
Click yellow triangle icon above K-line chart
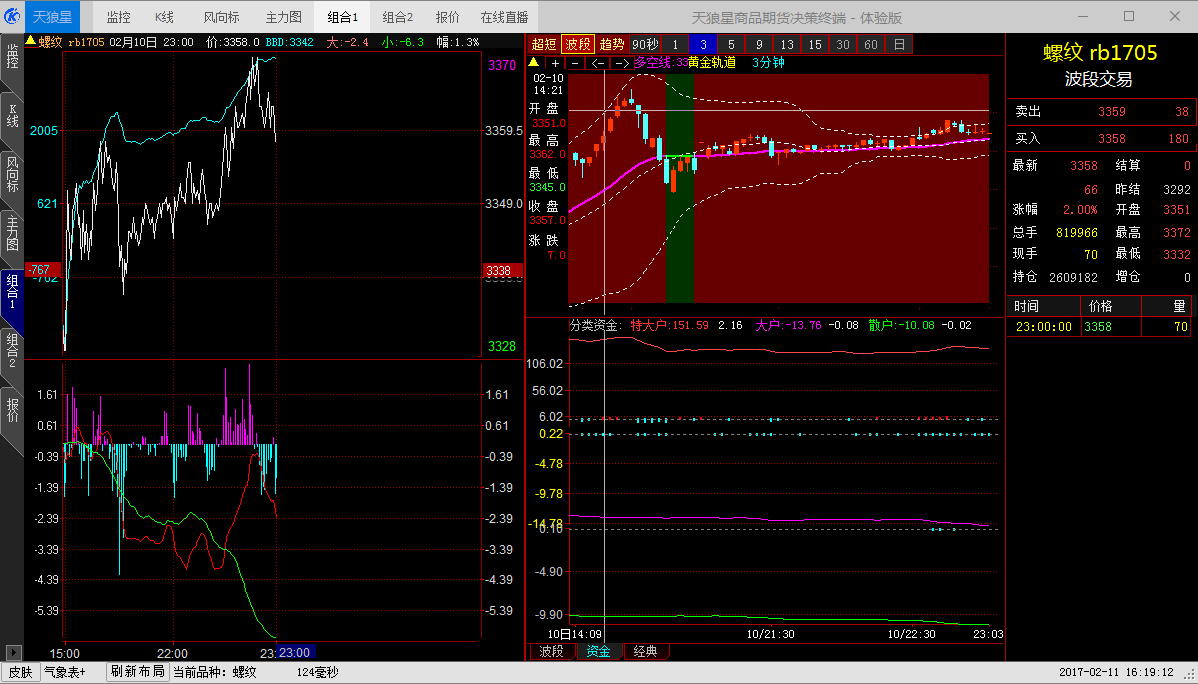click(534, 63)
